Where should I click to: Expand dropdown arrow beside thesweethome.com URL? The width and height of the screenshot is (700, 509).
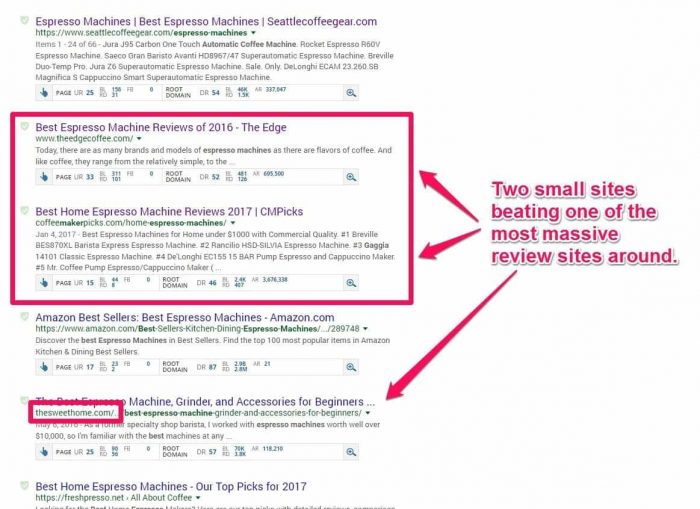coord(368,413)
